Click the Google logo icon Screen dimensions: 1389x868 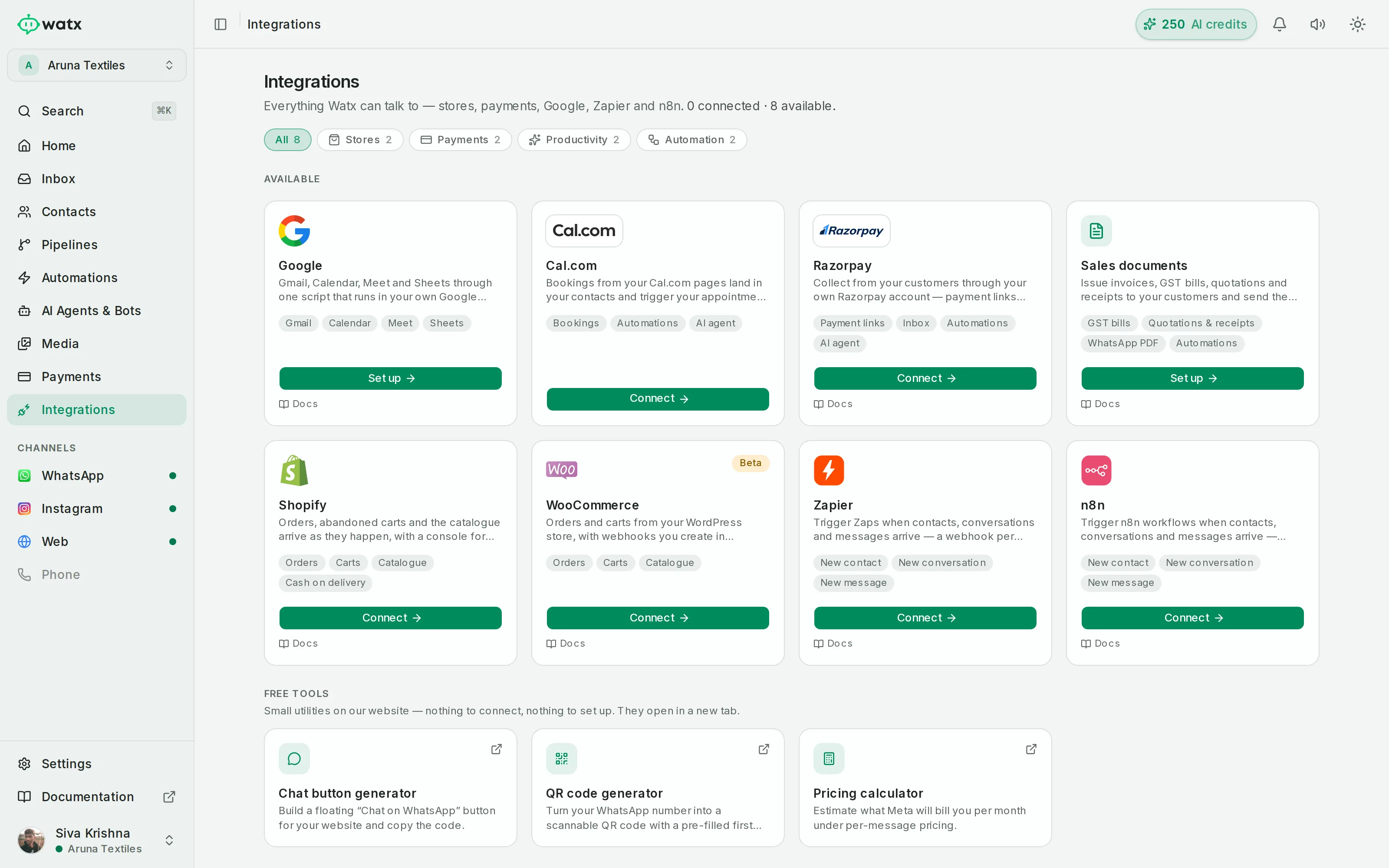[x=294, y=231]
